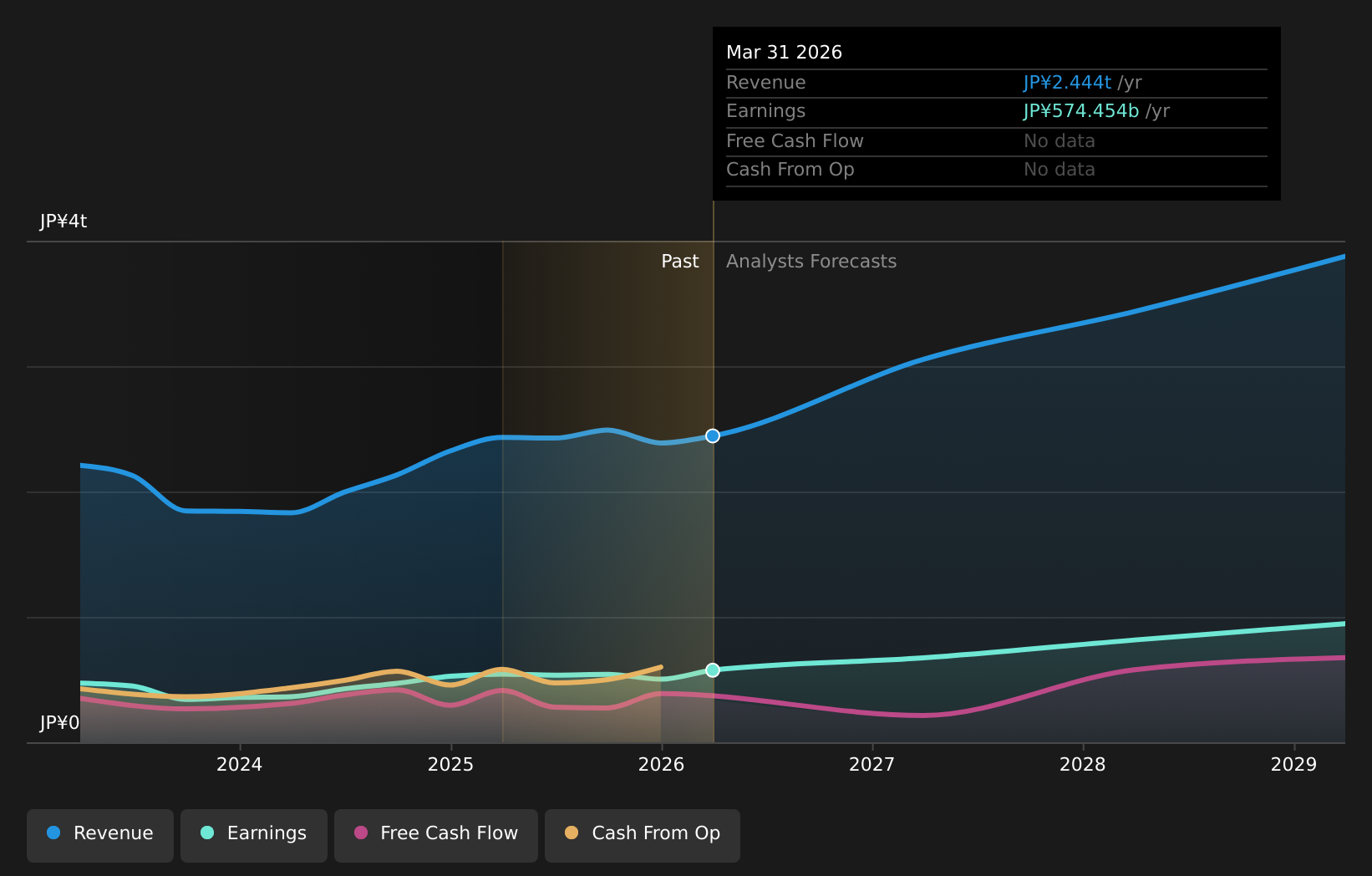Toggle the Cash From Op legend
The width and height of the screenshot is (1372, 876).
point(643,835)
